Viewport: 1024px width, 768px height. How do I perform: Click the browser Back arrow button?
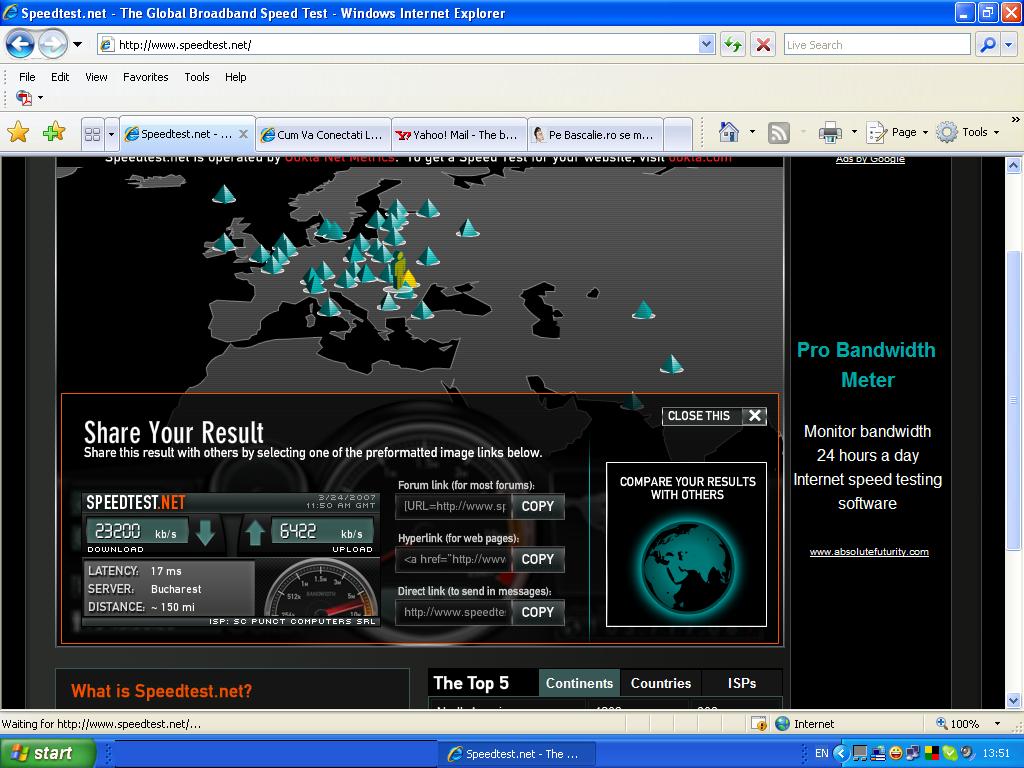pyautogui.click(x=20, y=44)
